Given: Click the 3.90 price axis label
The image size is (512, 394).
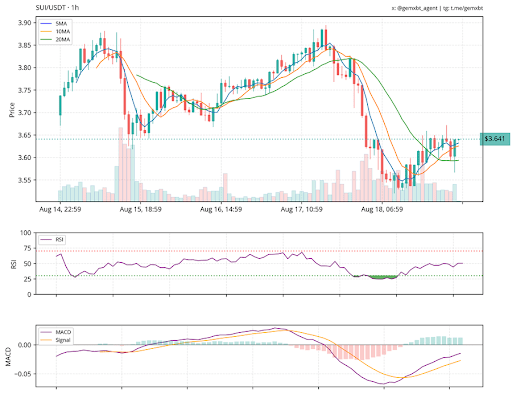Looking at the screenshot, I should pos(24,23).
